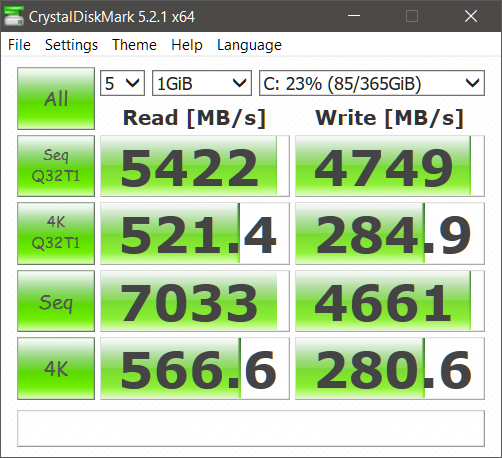Click the Seq Q32T1 write result 4749

(390, 166)
